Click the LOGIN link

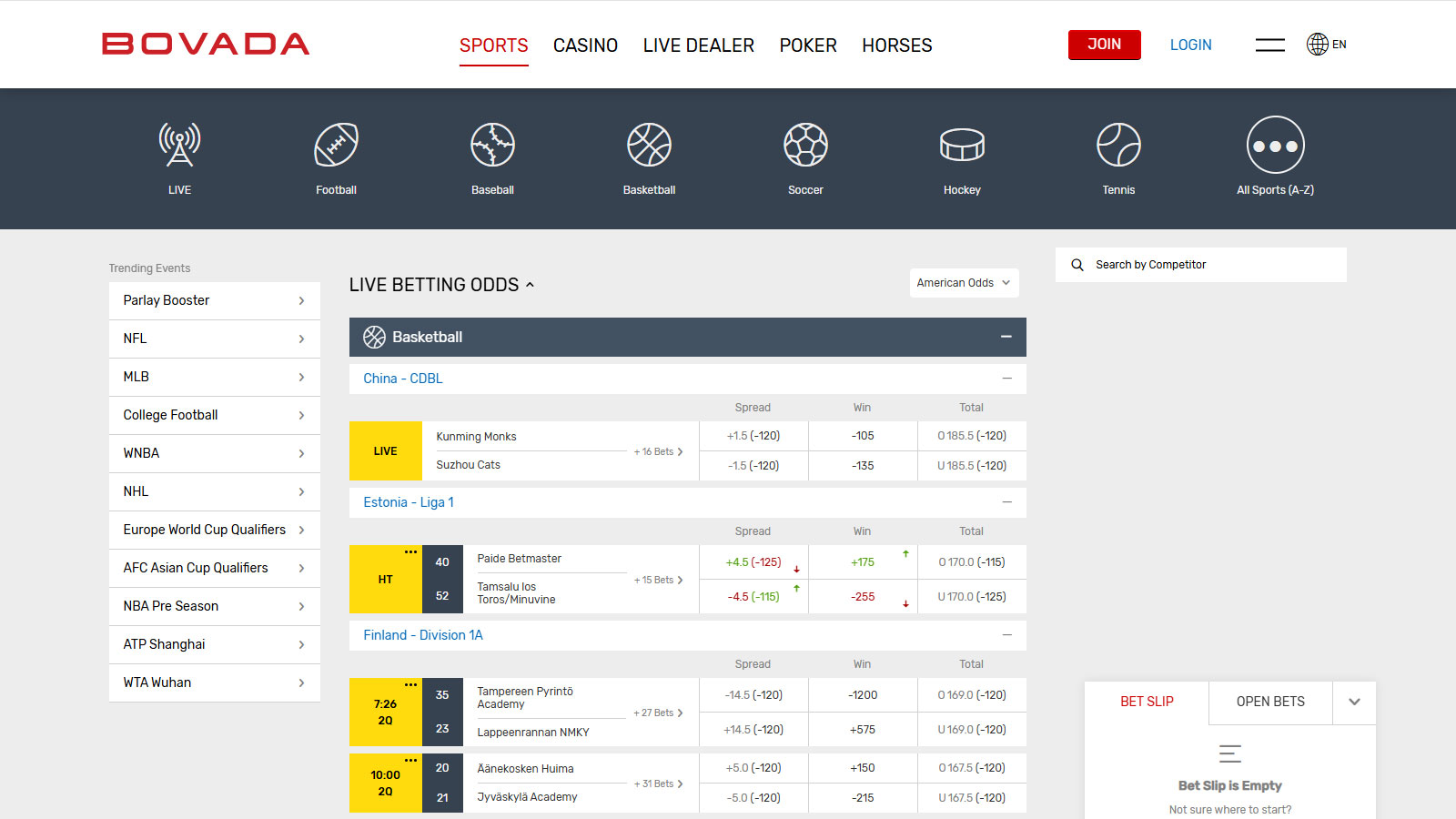(1190, 45)
